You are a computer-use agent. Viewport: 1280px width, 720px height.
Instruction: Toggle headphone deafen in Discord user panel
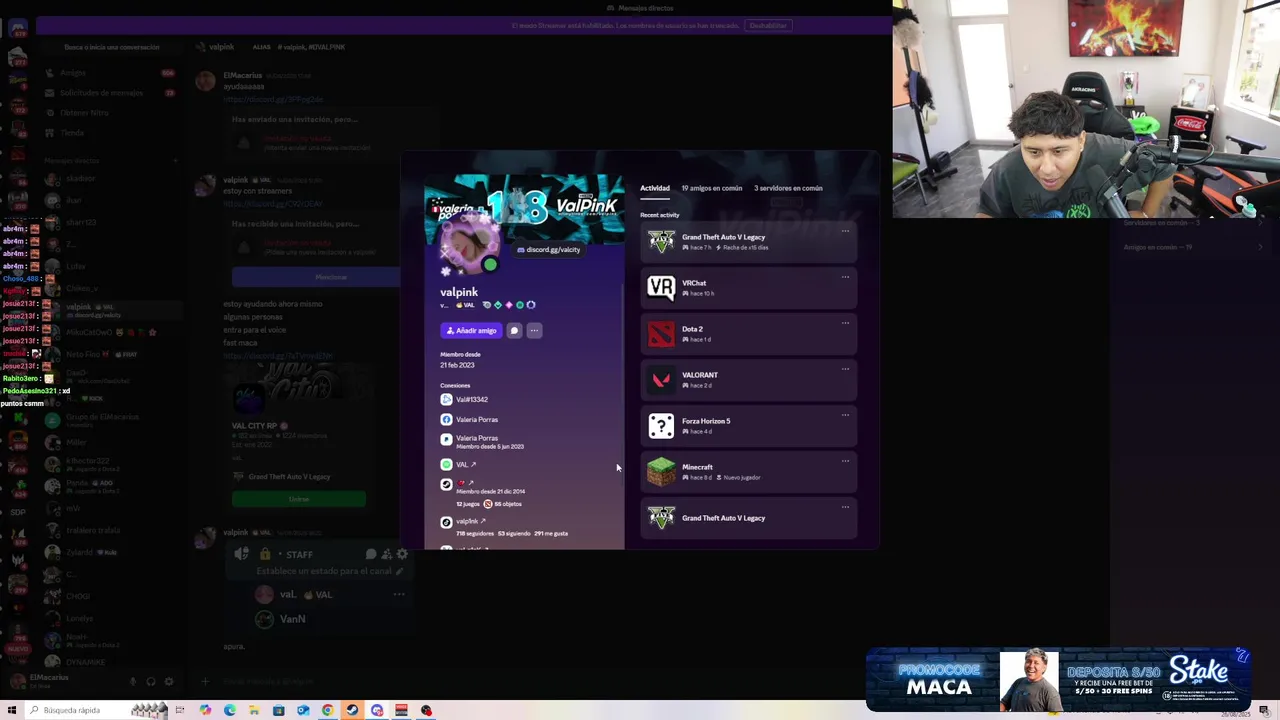click(x=151, y=682)
